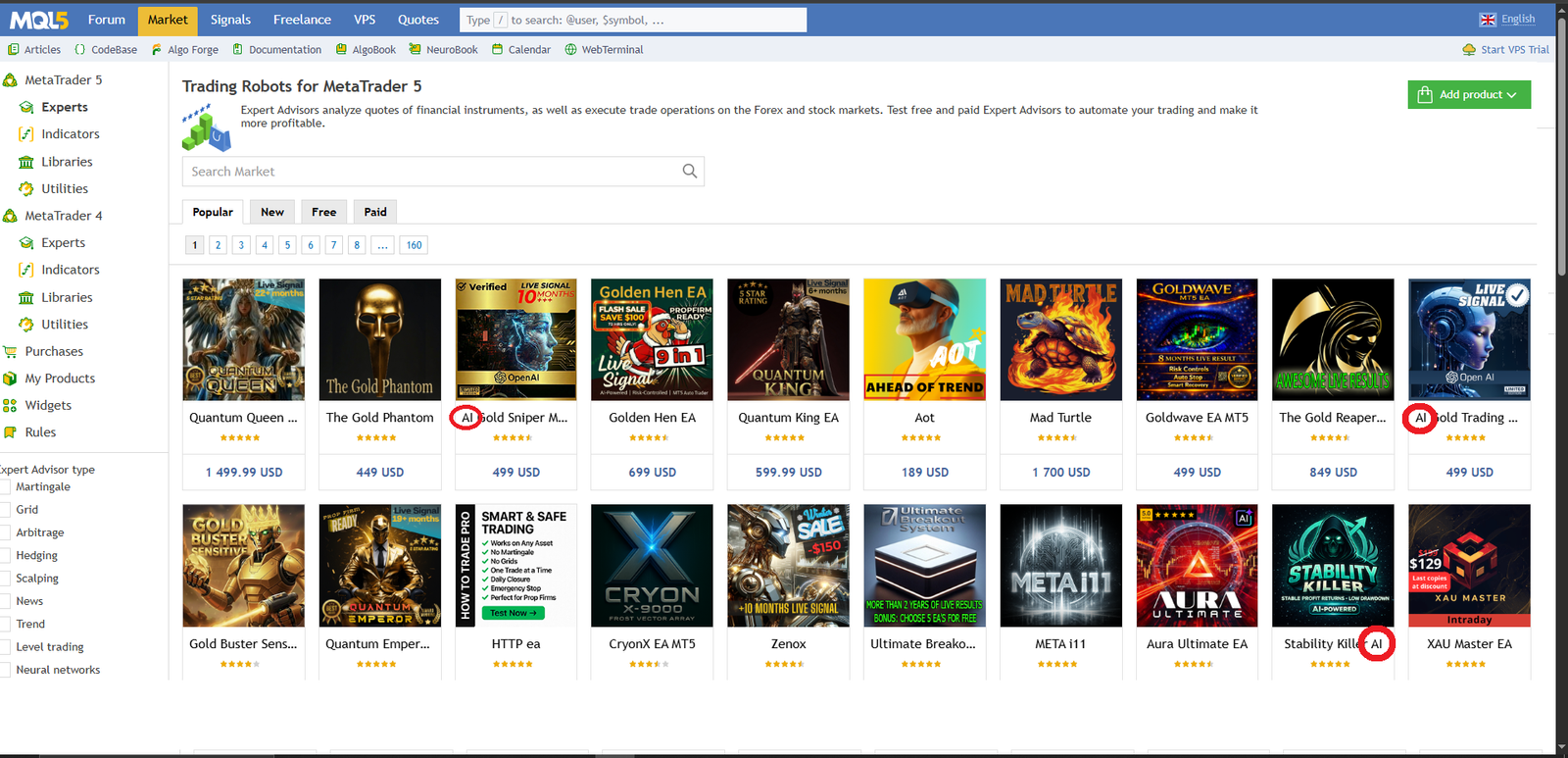Open the Mad Turtle product thumbnail
This screenshot has height=758, width=1568.
click(1060, 339)
